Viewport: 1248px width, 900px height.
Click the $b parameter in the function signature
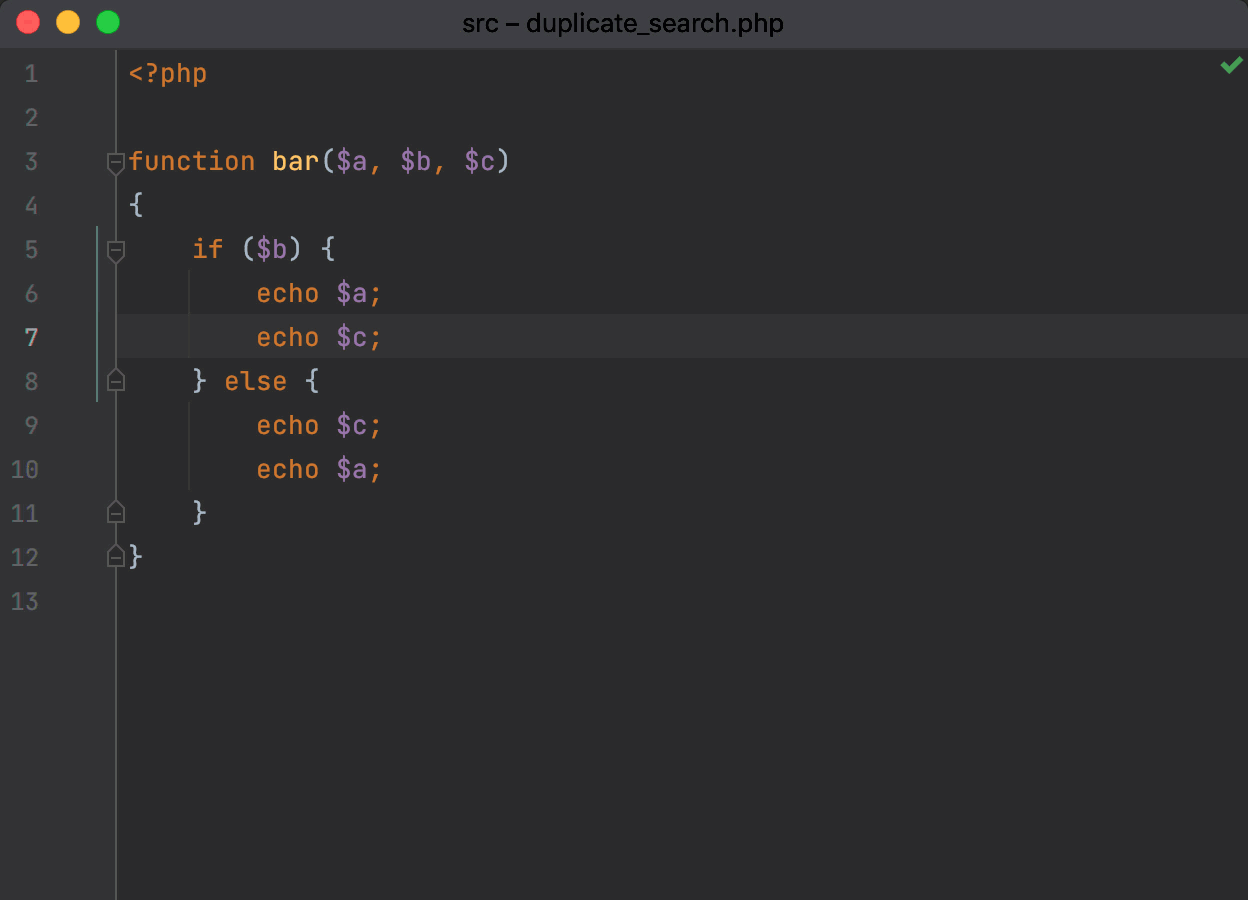point(416,162)
